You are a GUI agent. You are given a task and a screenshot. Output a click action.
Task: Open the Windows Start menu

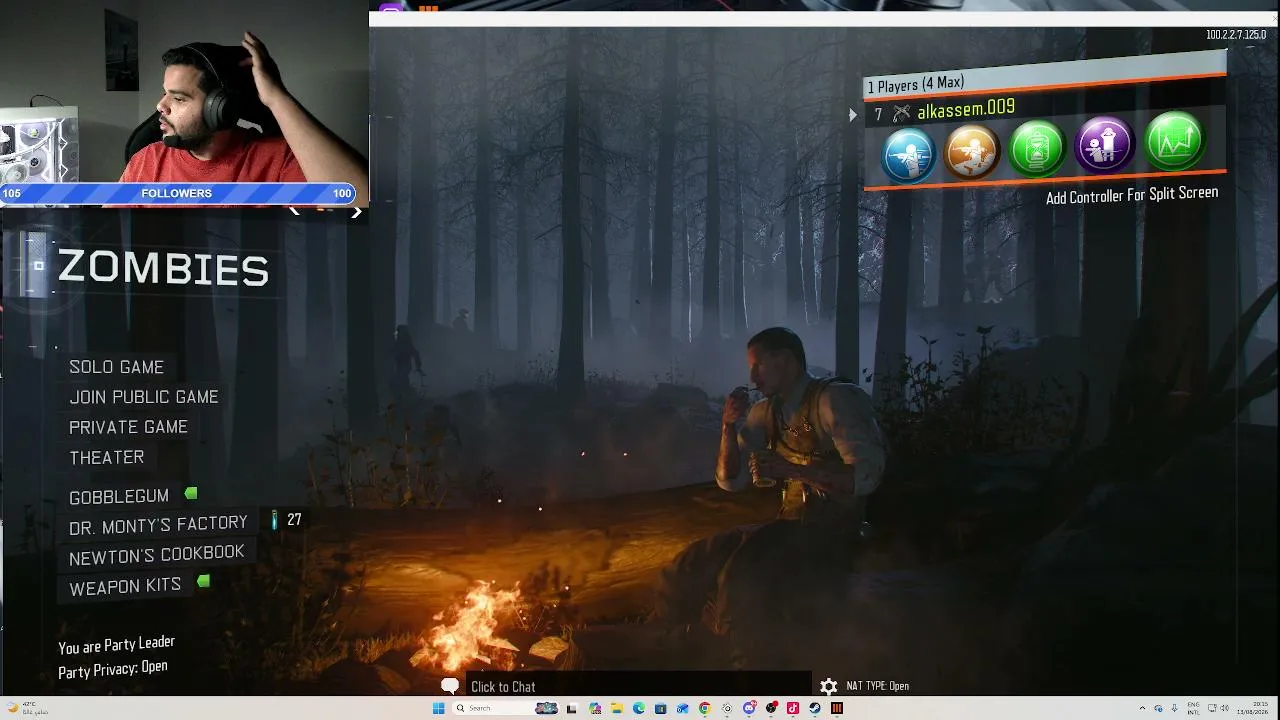(438, 708)
